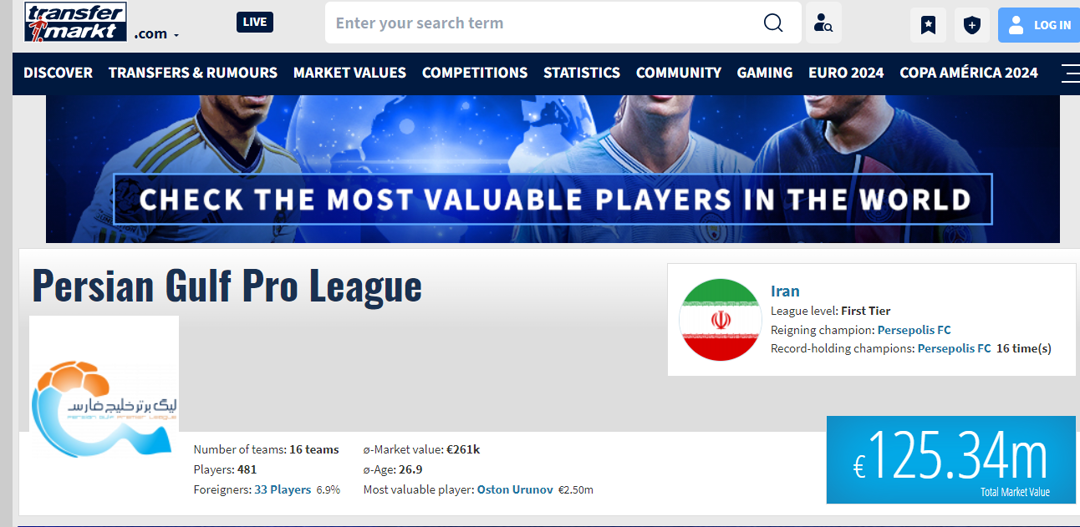Follow the 33 Players foreigners link
1080x527 pixels.
point(282,490)
